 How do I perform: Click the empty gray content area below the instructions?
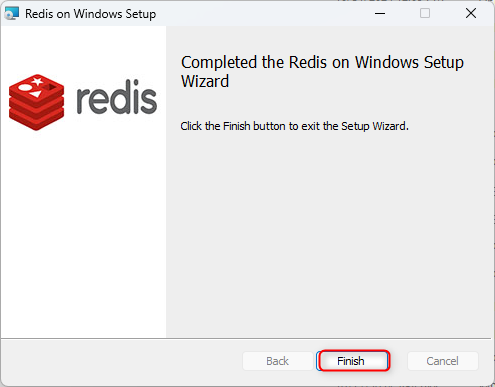[330, 233]
